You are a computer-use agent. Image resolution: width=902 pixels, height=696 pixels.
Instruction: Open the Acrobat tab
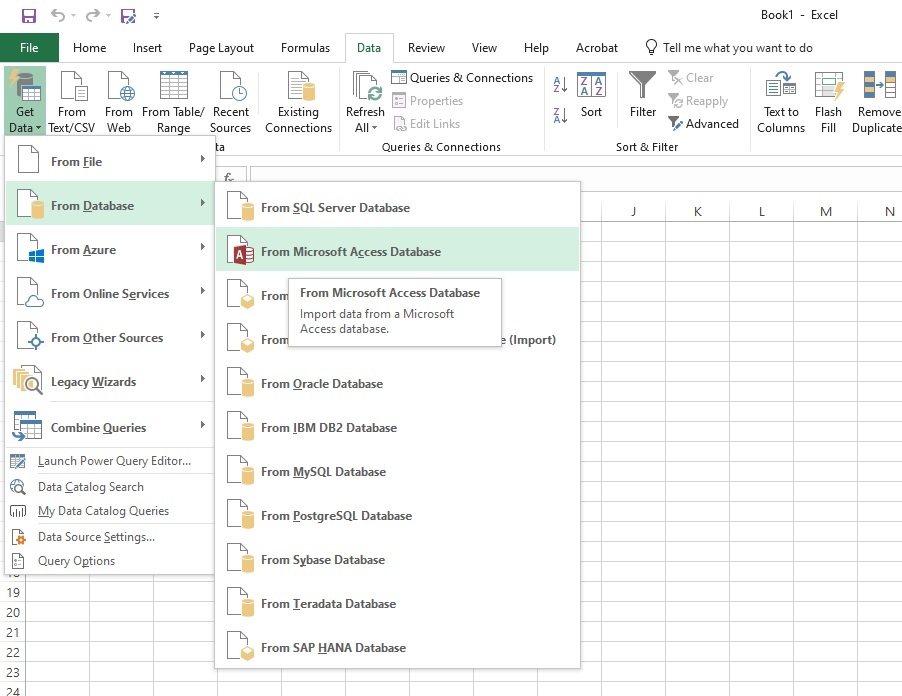[x=597, y=48]
